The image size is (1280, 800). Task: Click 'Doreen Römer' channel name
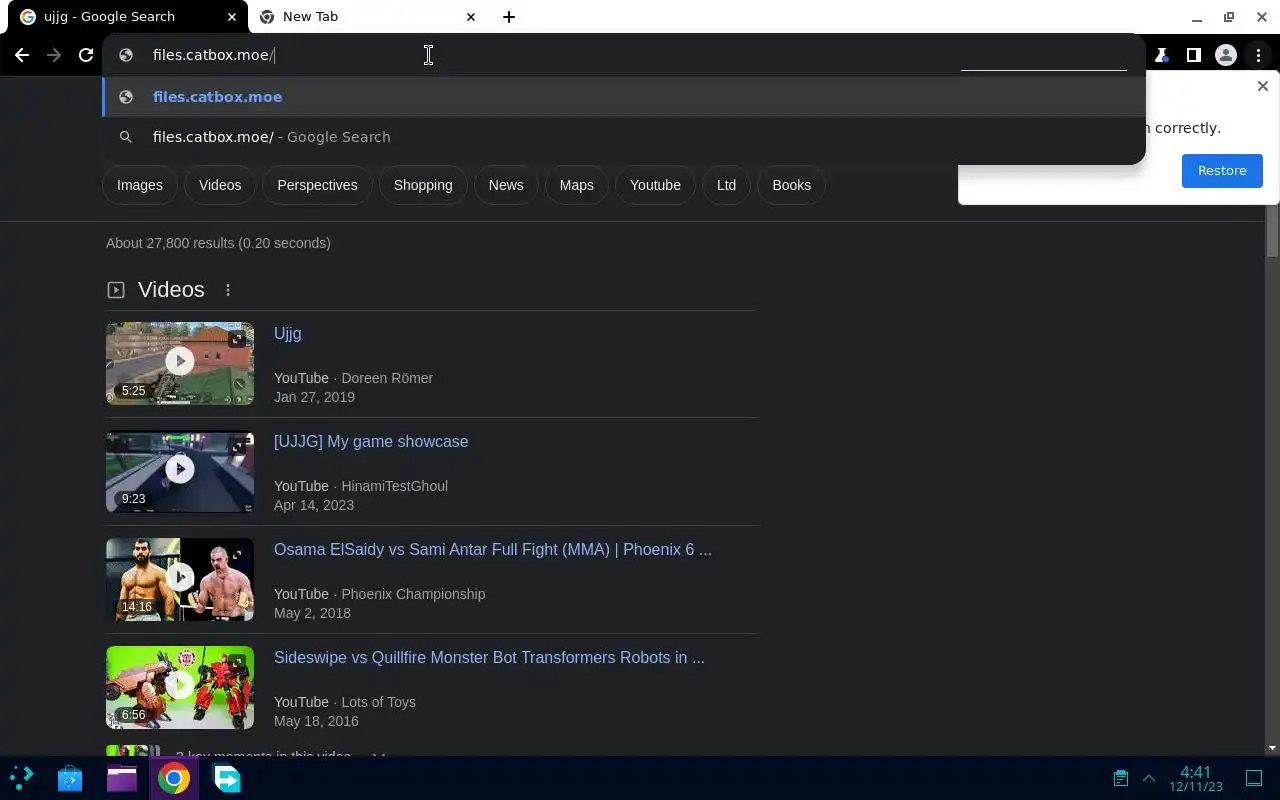(387, 378)
